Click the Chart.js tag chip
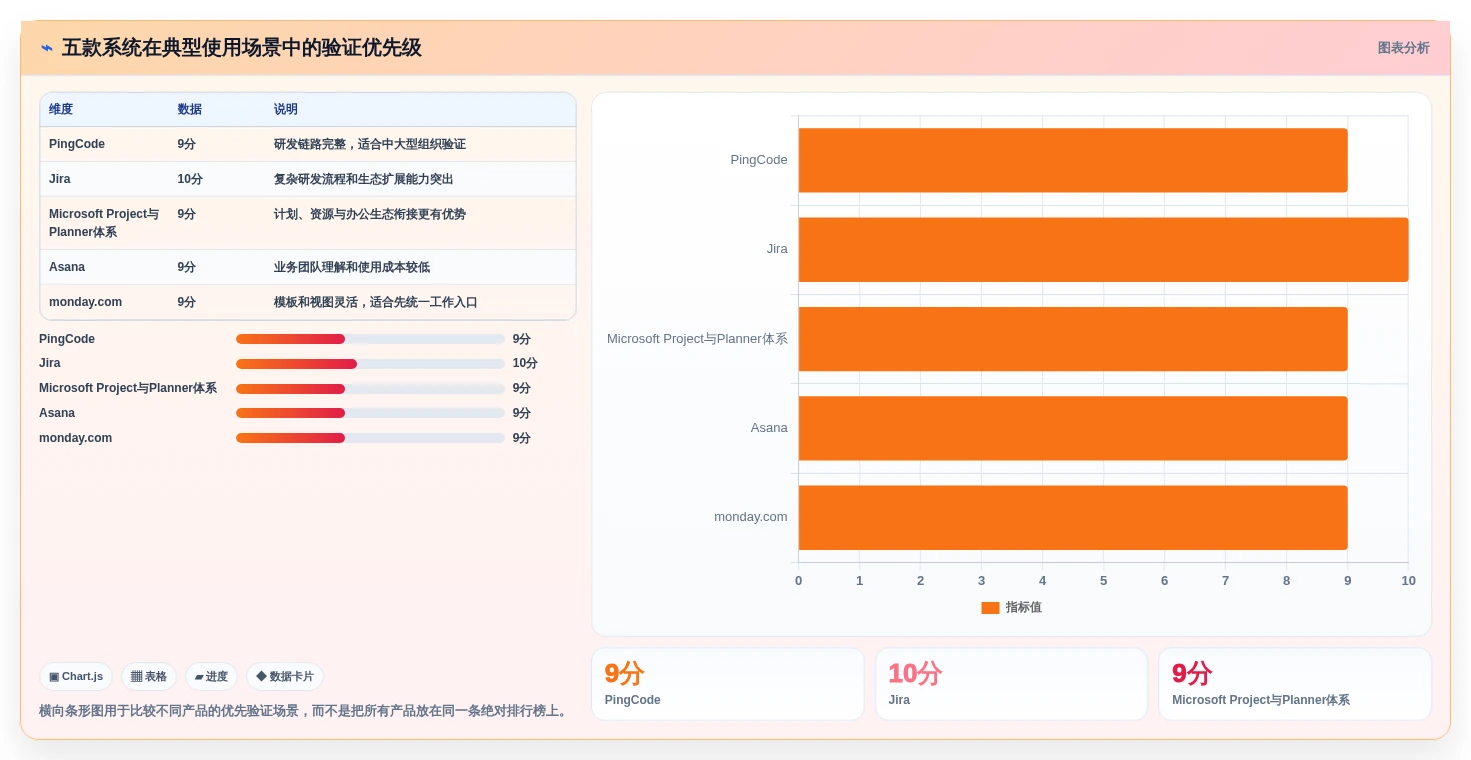Image resolution: width=1471 pixels, height=760 pixels. pyautogui.click(x=76, y=677)
